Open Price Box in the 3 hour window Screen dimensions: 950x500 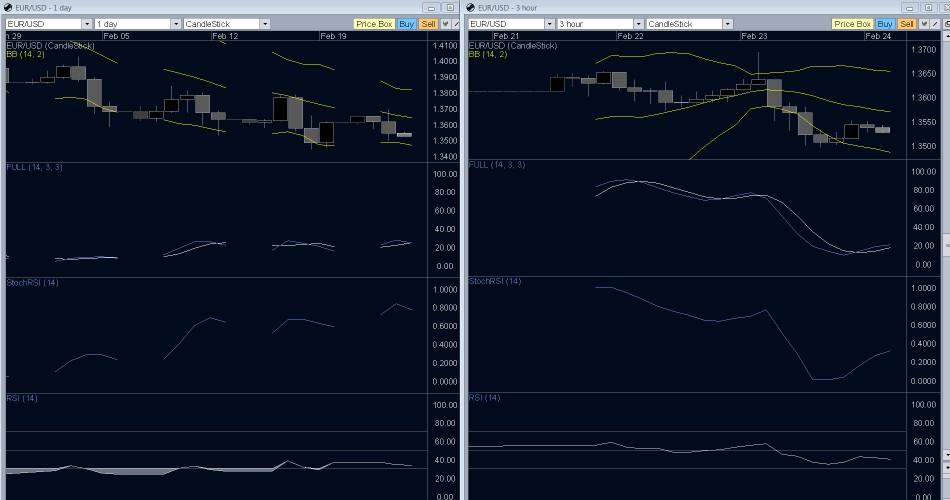(x=852, y=24)
